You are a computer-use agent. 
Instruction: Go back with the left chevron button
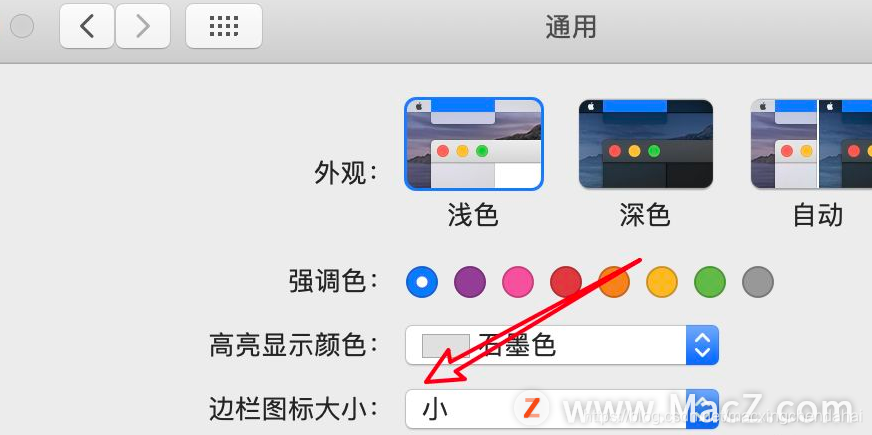coord(87,26)
